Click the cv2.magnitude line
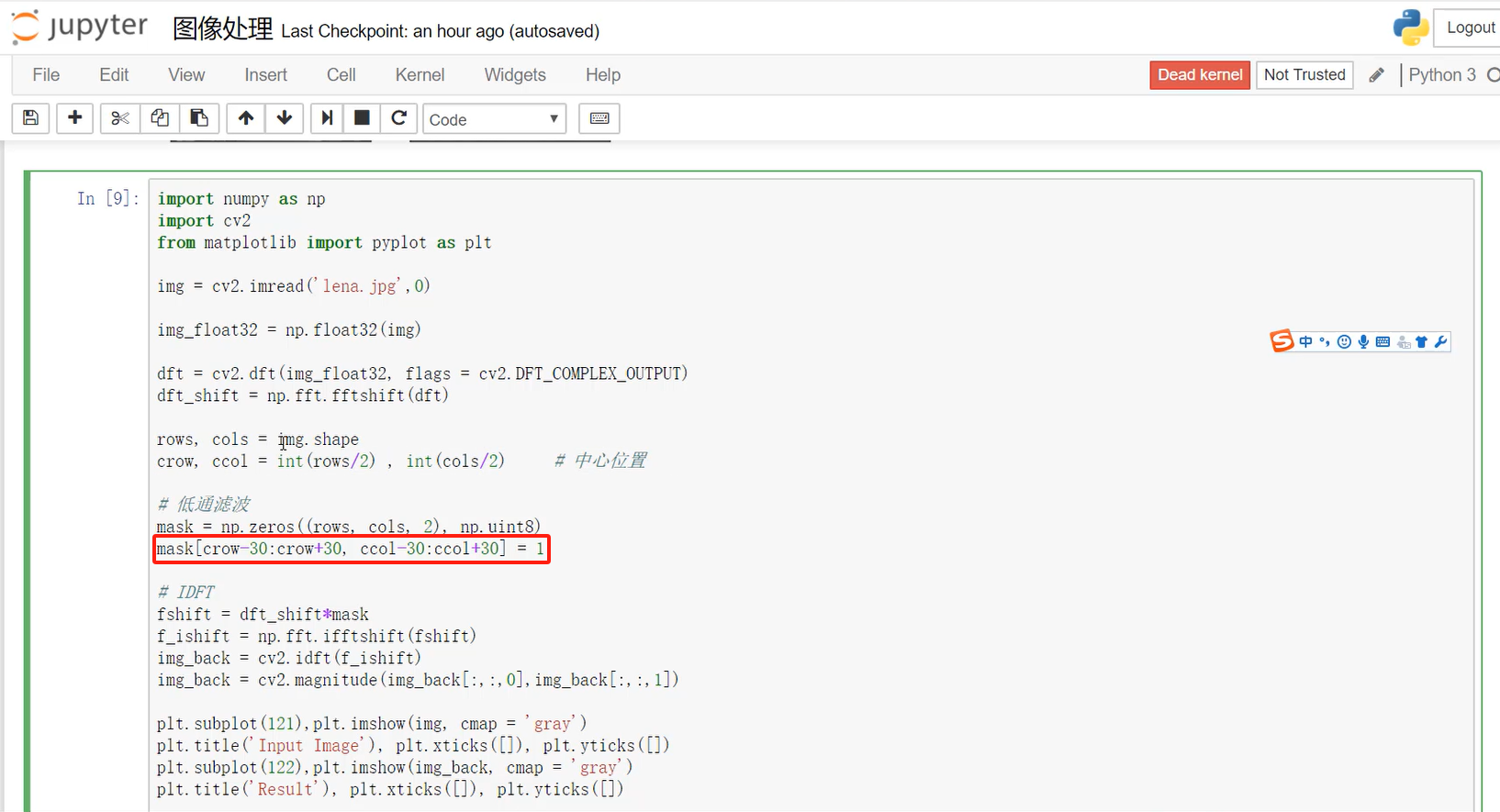The height and width of the screenshot is (812, 1500). coord(418,681)
